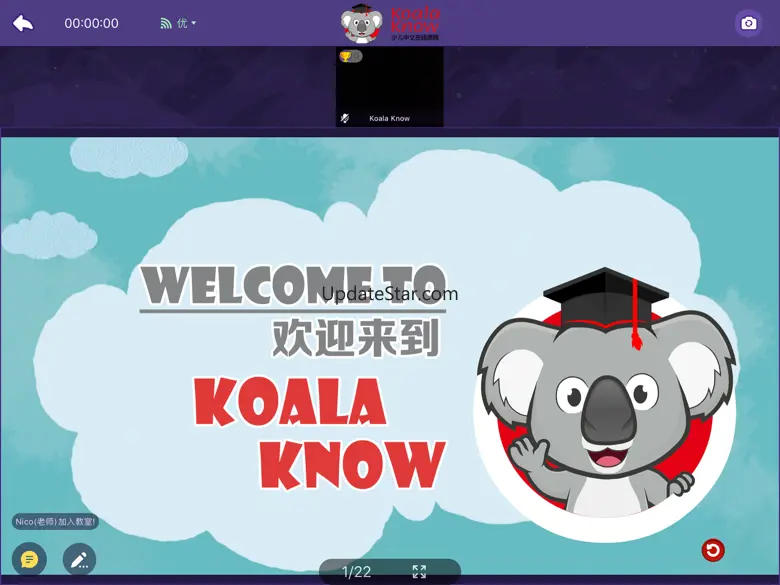This screenshot has width=780, height=585.
Task: Select the Koala Know video tile
Action: point(390,87)
